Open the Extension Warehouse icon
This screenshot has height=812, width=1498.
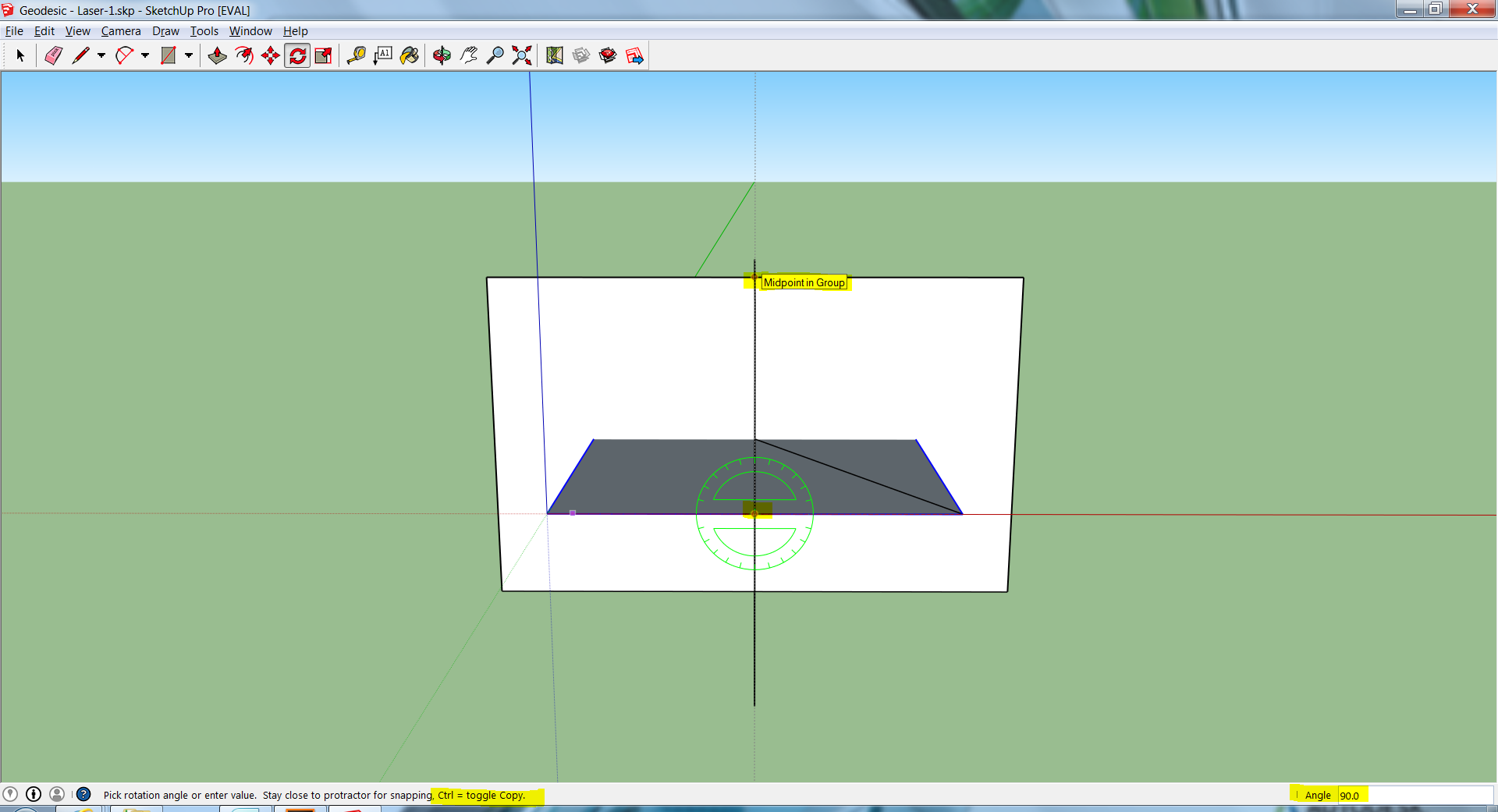608,55
